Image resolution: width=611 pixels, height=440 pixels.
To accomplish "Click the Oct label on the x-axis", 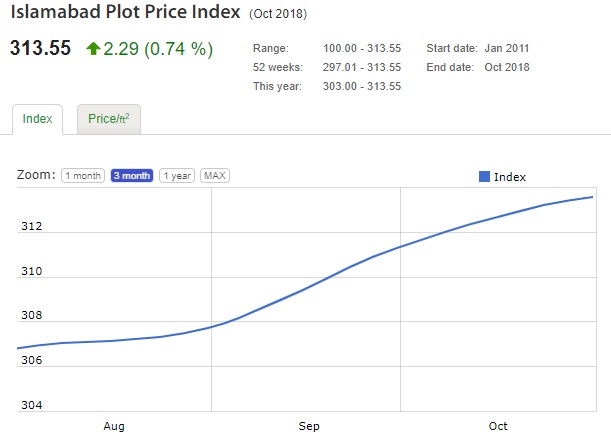I will pyautogui.click(x=497, y=426).
